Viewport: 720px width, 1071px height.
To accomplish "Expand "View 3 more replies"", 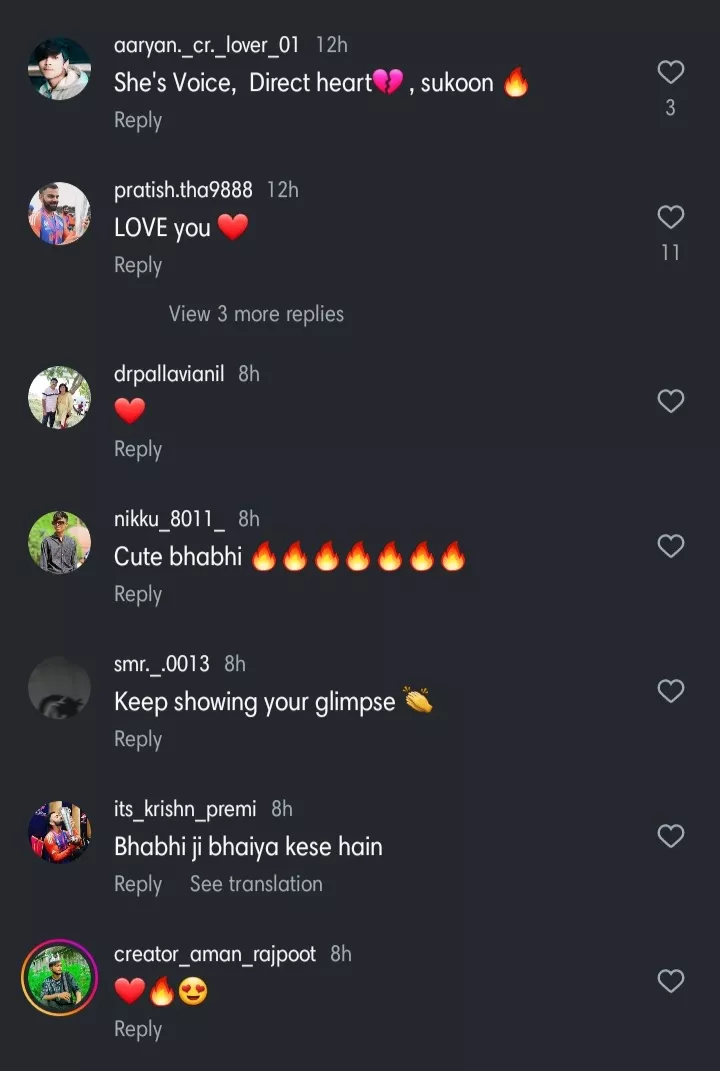I will pos(256,314).
